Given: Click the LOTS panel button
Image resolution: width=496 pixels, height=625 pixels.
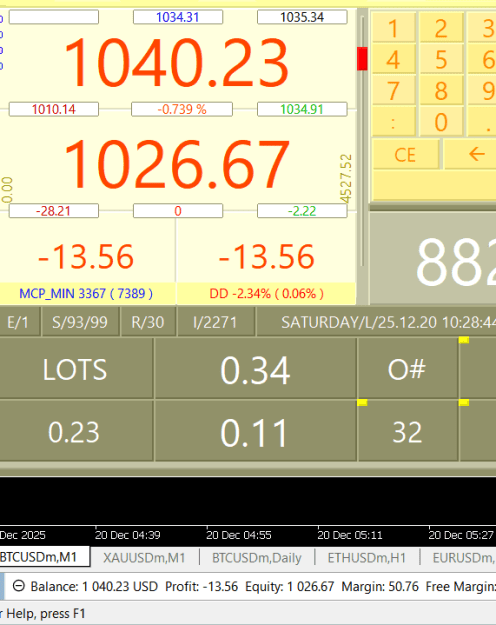Looking at the screenshot, I should 75,369.
